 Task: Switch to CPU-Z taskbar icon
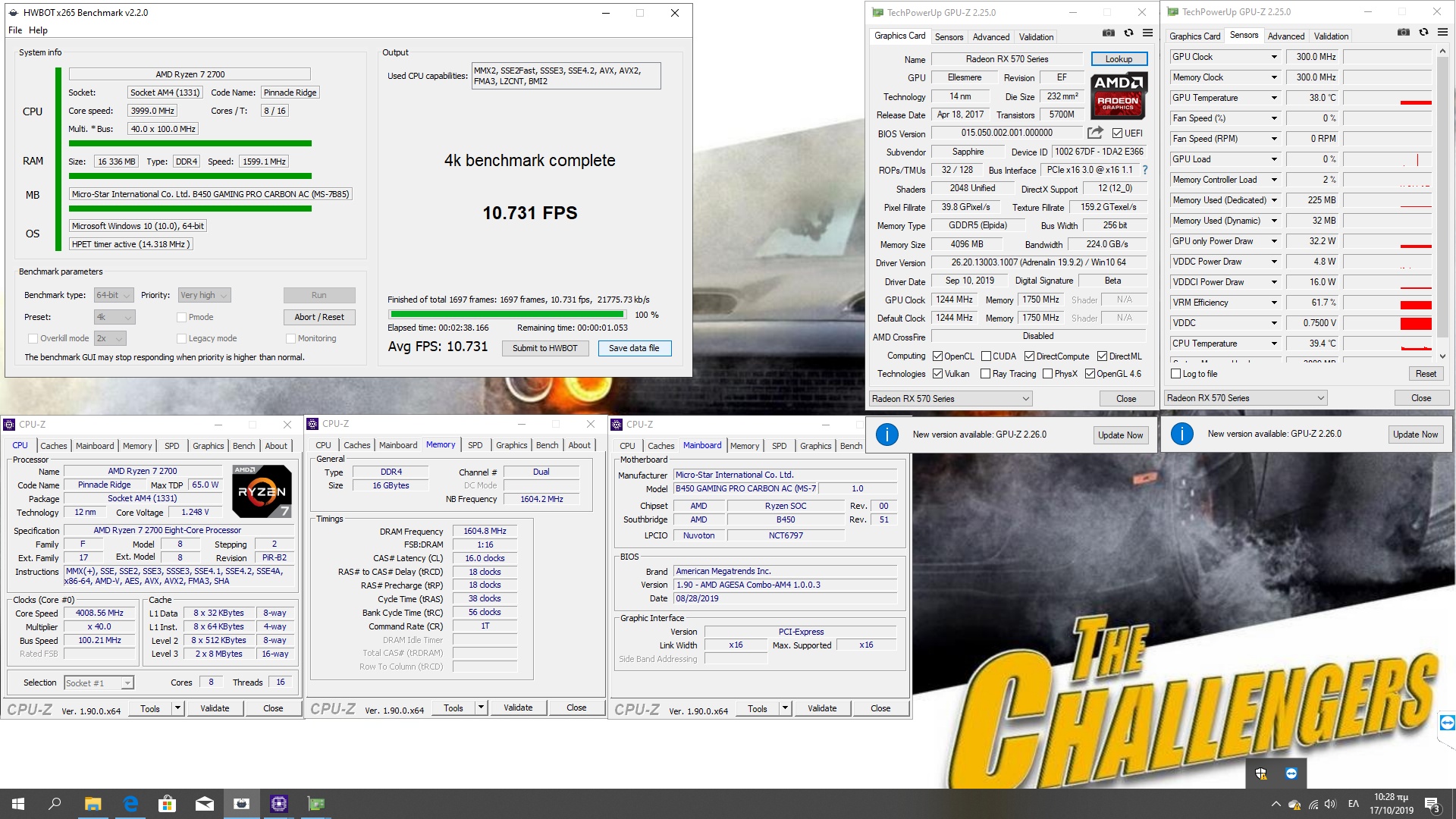(x=278, y=804)
